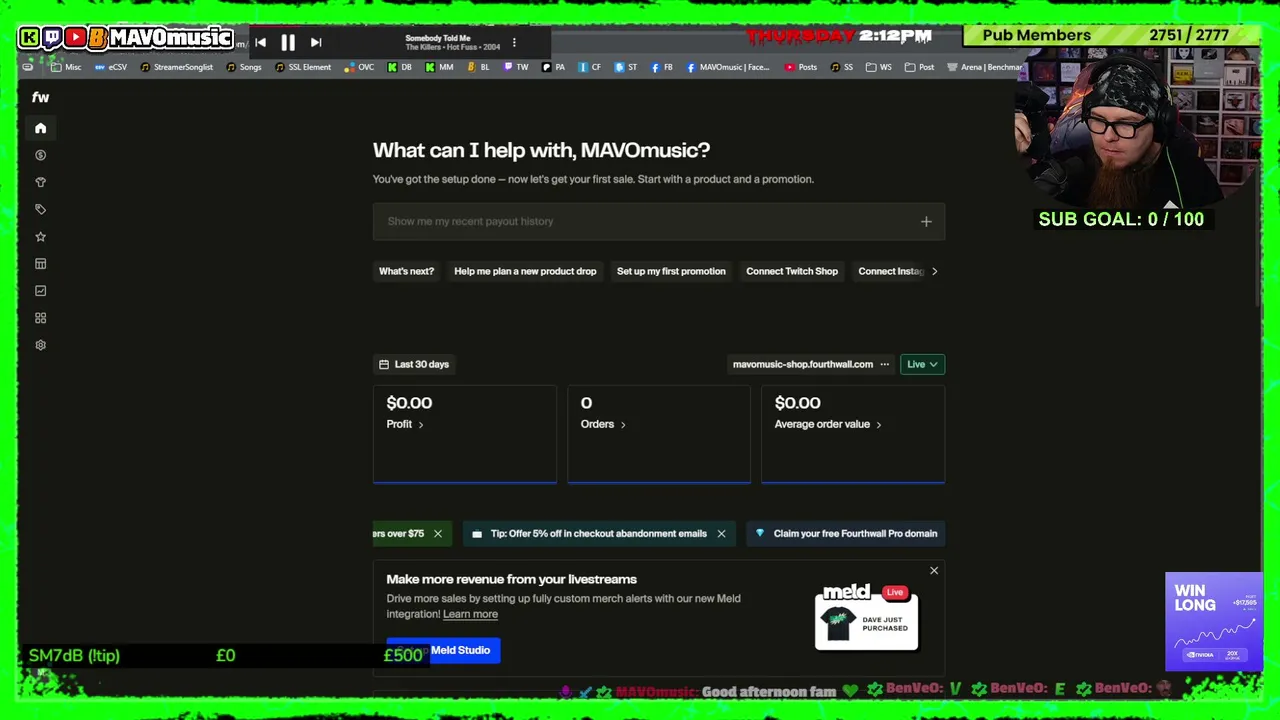
Task: Open the Songs bookmark
Action: tap(244, 67)
